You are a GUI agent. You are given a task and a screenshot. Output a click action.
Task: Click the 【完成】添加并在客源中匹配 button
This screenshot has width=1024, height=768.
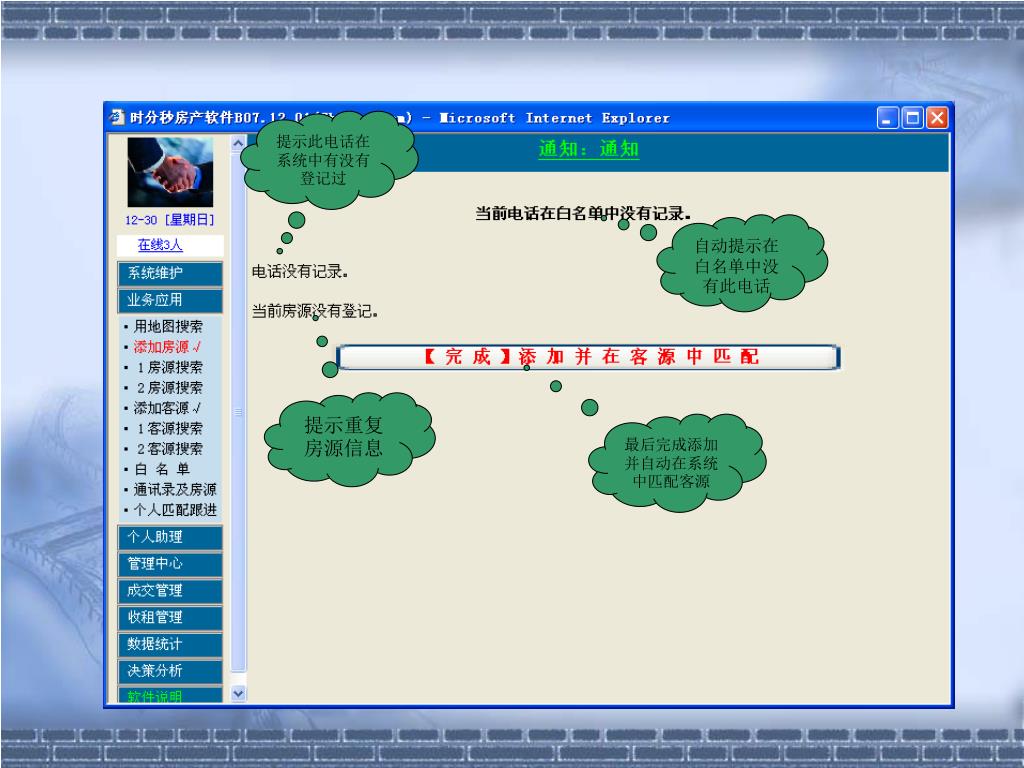coord(588,357)
